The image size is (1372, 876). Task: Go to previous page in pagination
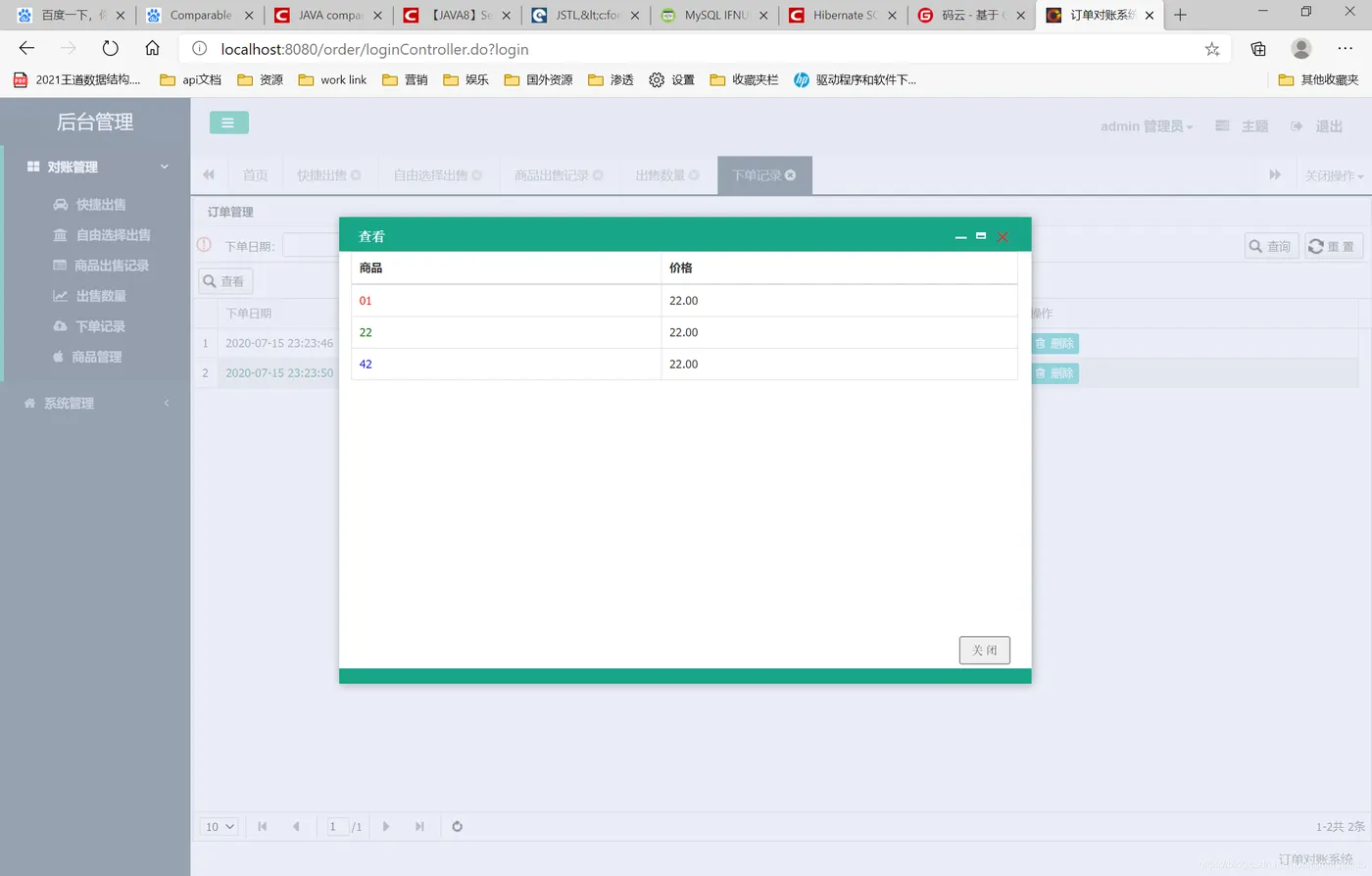(x=296, y=827)
